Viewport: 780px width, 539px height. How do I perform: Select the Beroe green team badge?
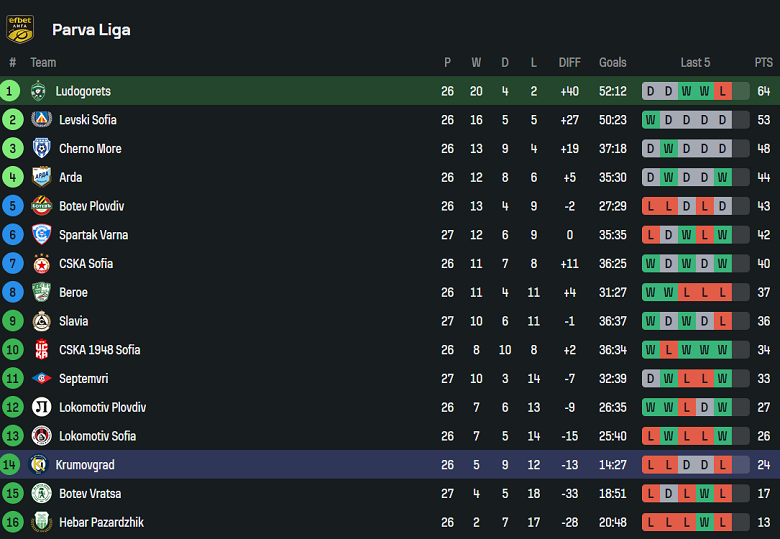point(41,293)
